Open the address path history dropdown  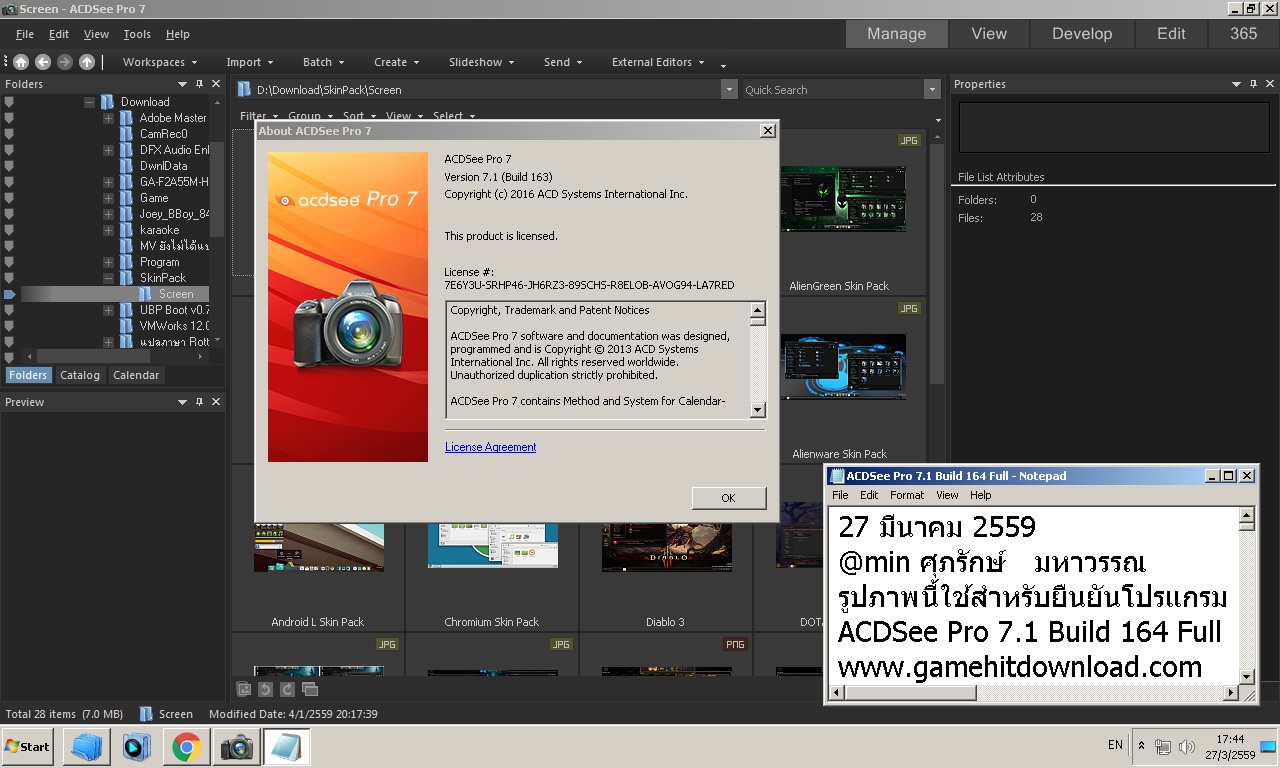pyautogui.click(x=729, y=90)
